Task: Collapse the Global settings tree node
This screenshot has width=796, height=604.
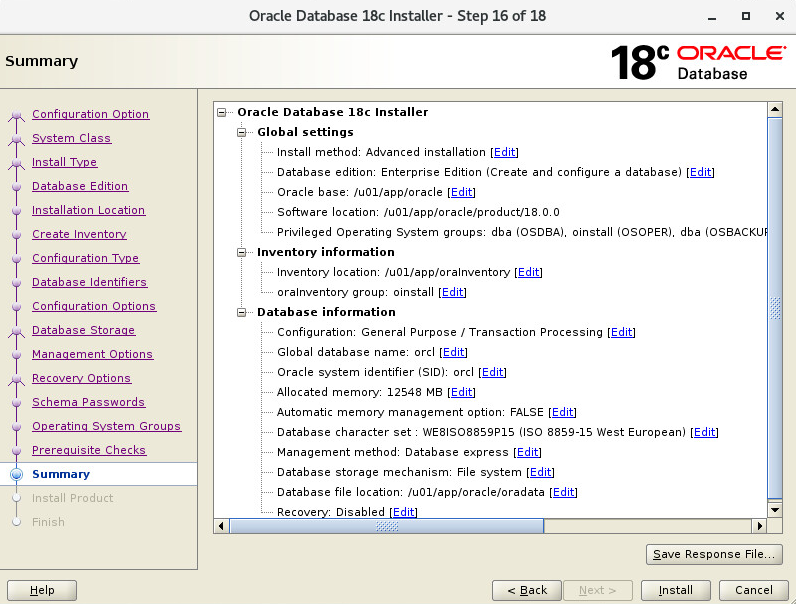Action: (242, 132)
